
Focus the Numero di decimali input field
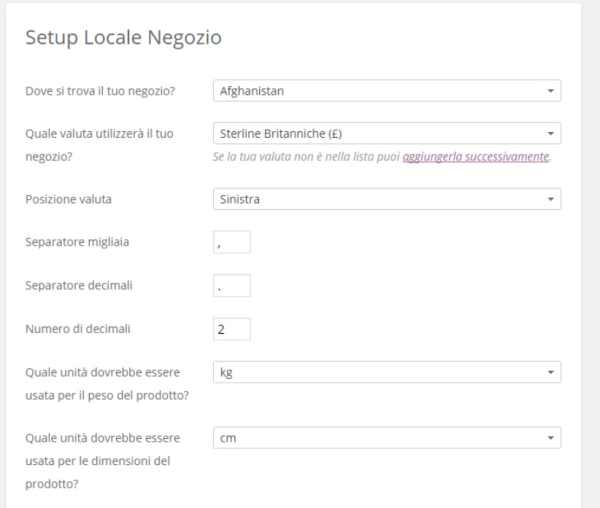[x=232, y=329]
